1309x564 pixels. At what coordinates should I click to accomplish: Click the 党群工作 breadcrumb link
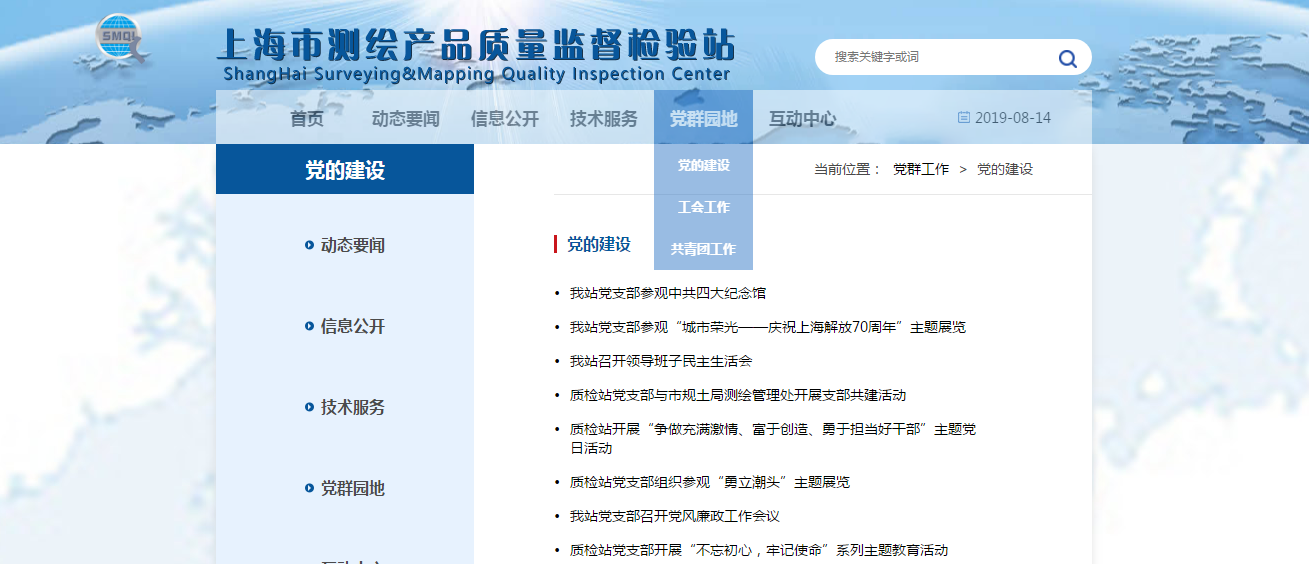coord(921,169)
